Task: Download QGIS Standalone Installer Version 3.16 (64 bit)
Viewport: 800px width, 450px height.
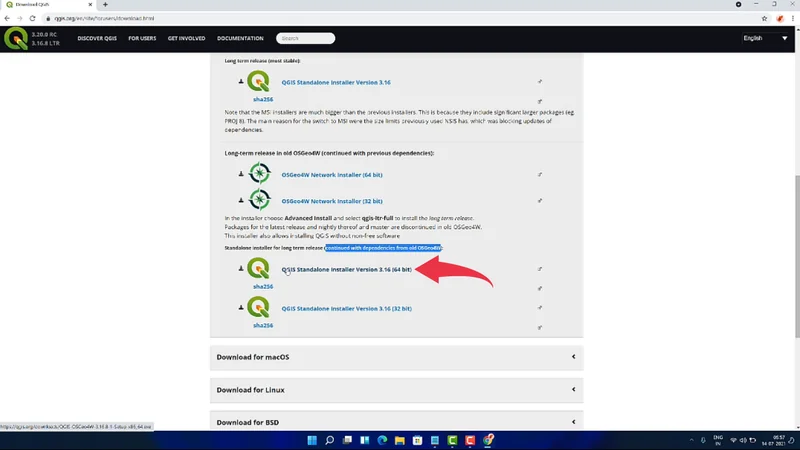Action: [347, 269]
